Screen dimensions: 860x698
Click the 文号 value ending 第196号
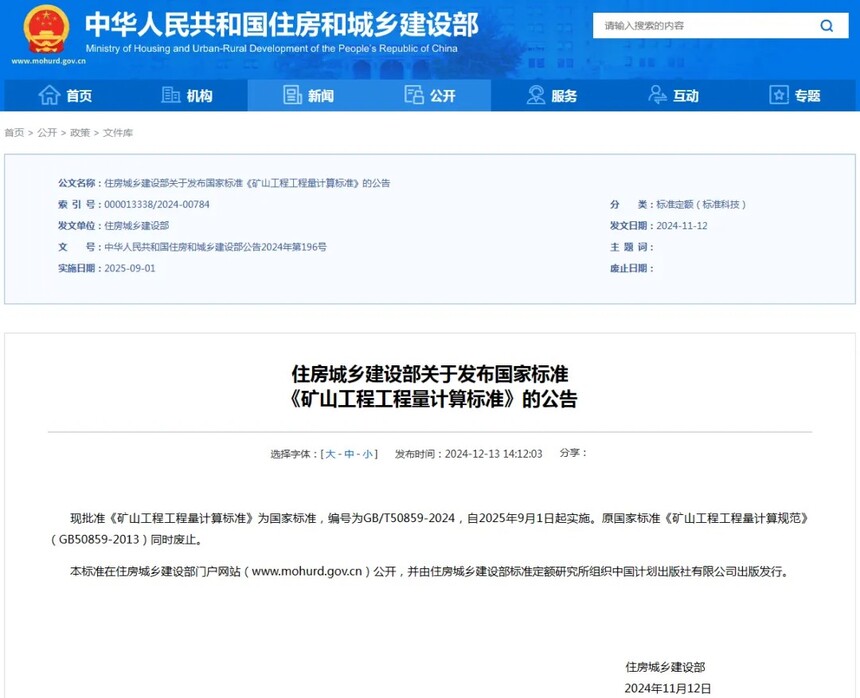216,247
